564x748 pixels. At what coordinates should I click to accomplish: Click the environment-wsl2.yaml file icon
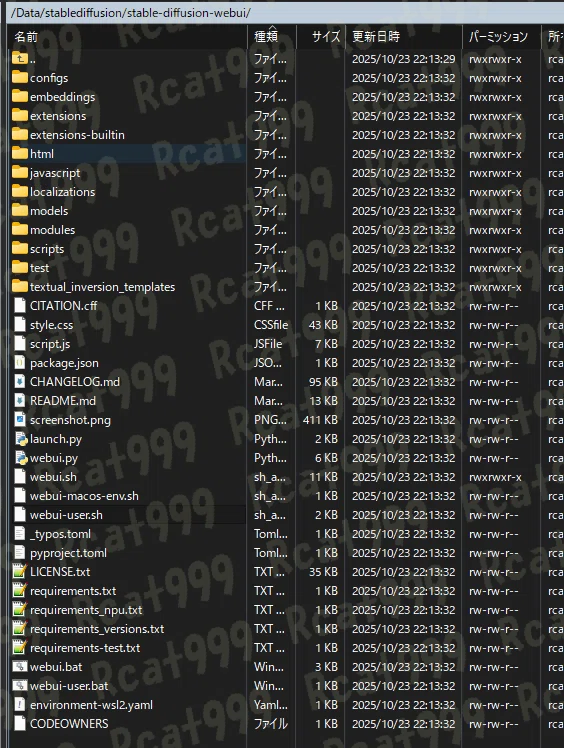tap(20, 705)
